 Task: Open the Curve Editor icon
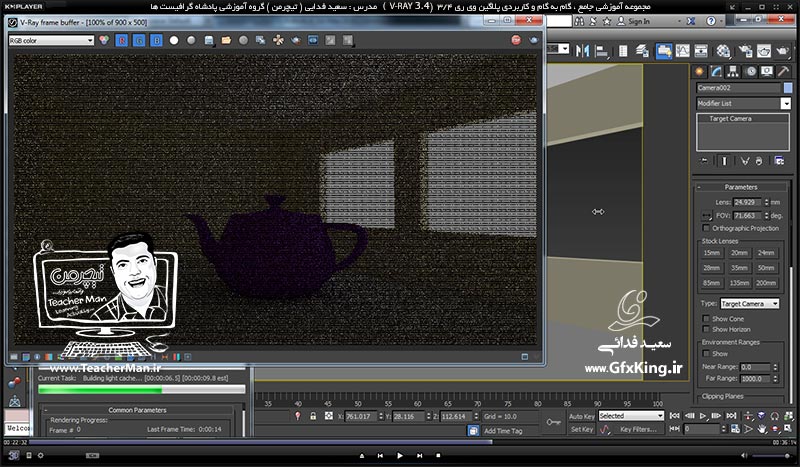pos(682,51)
